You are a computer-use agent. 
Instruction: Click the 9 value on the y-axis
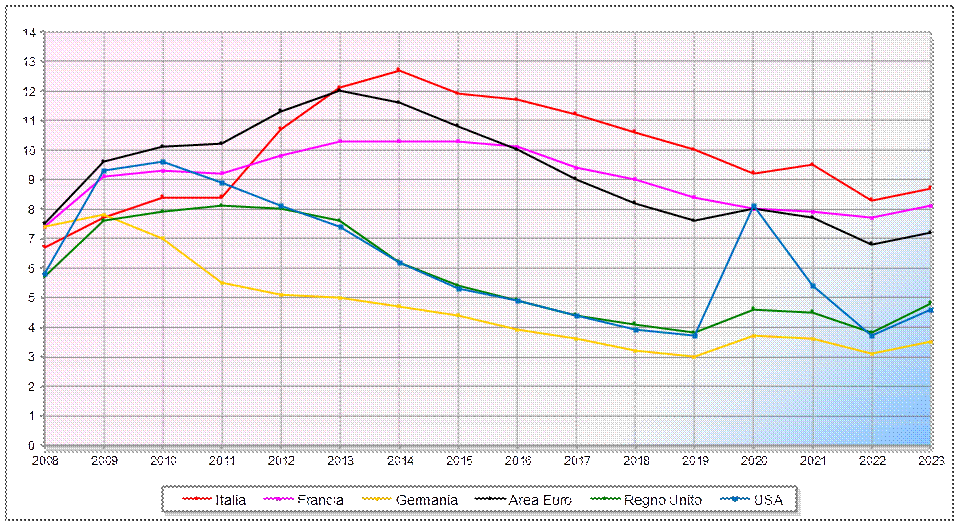click(x=32, y=179)
